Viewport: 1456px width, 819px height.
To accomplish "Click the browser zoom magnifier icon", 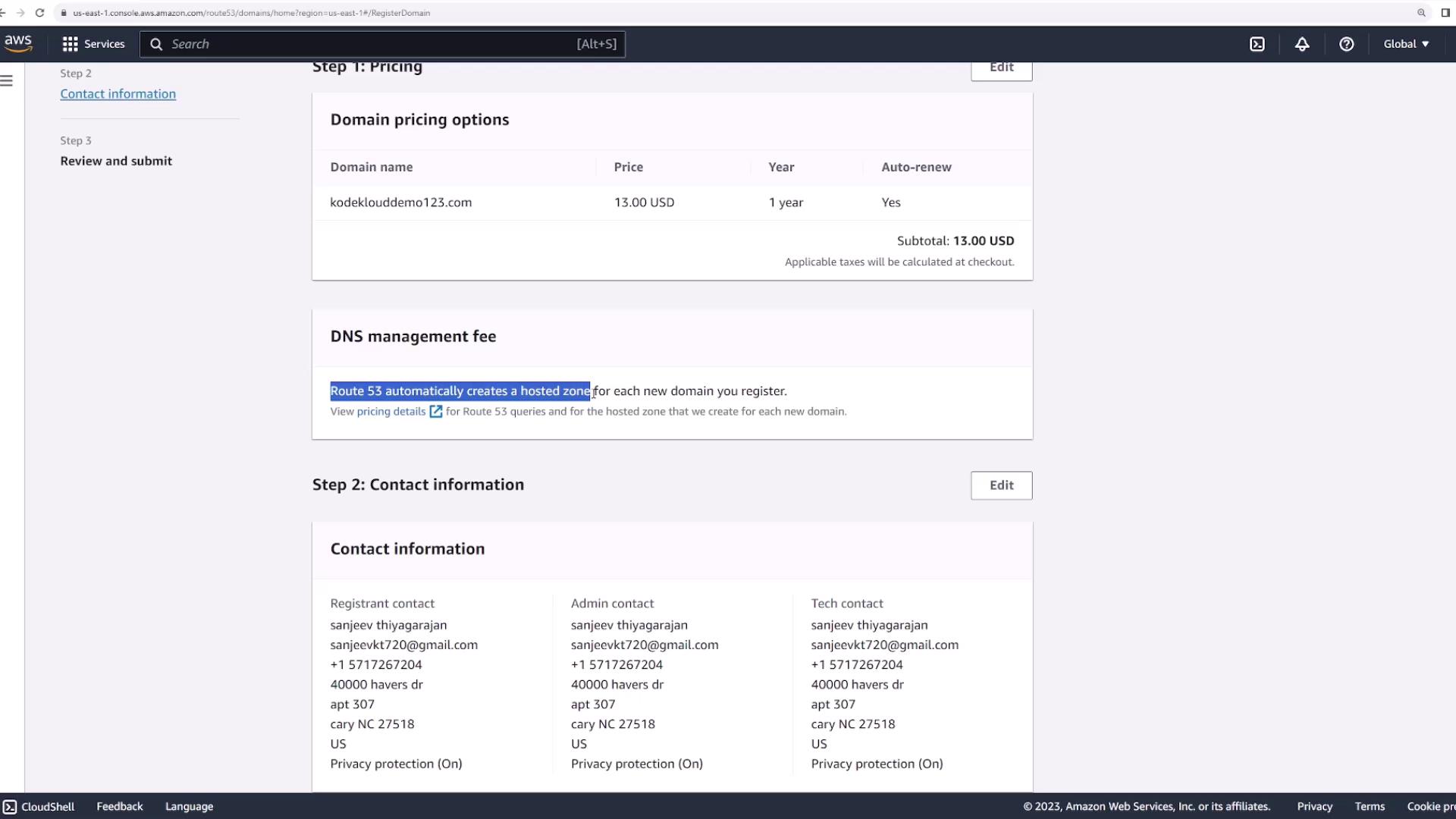I will pos(1421,13).
